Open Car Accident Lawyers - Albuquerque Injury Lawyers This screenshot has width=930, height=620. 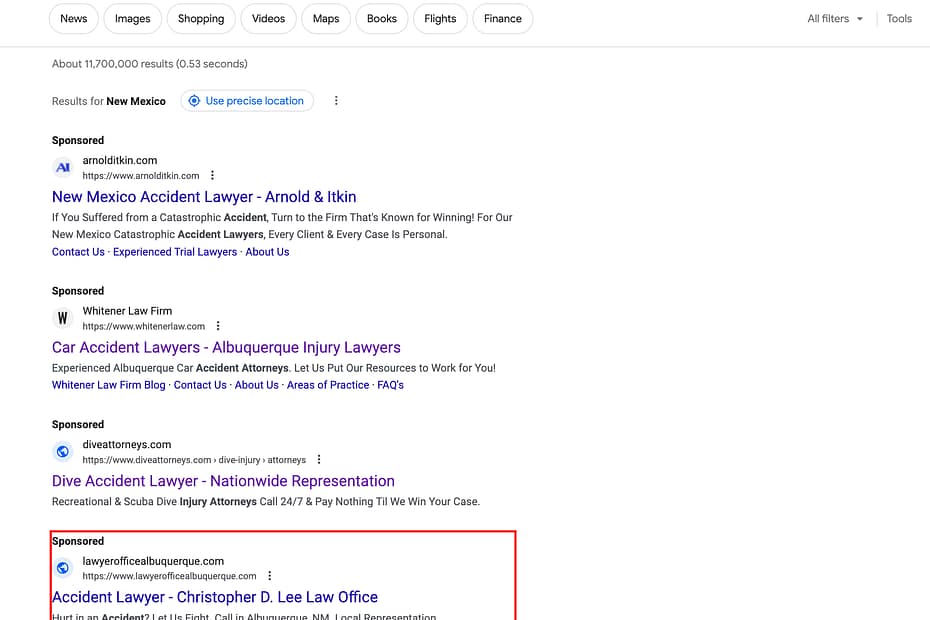point(226,347)
